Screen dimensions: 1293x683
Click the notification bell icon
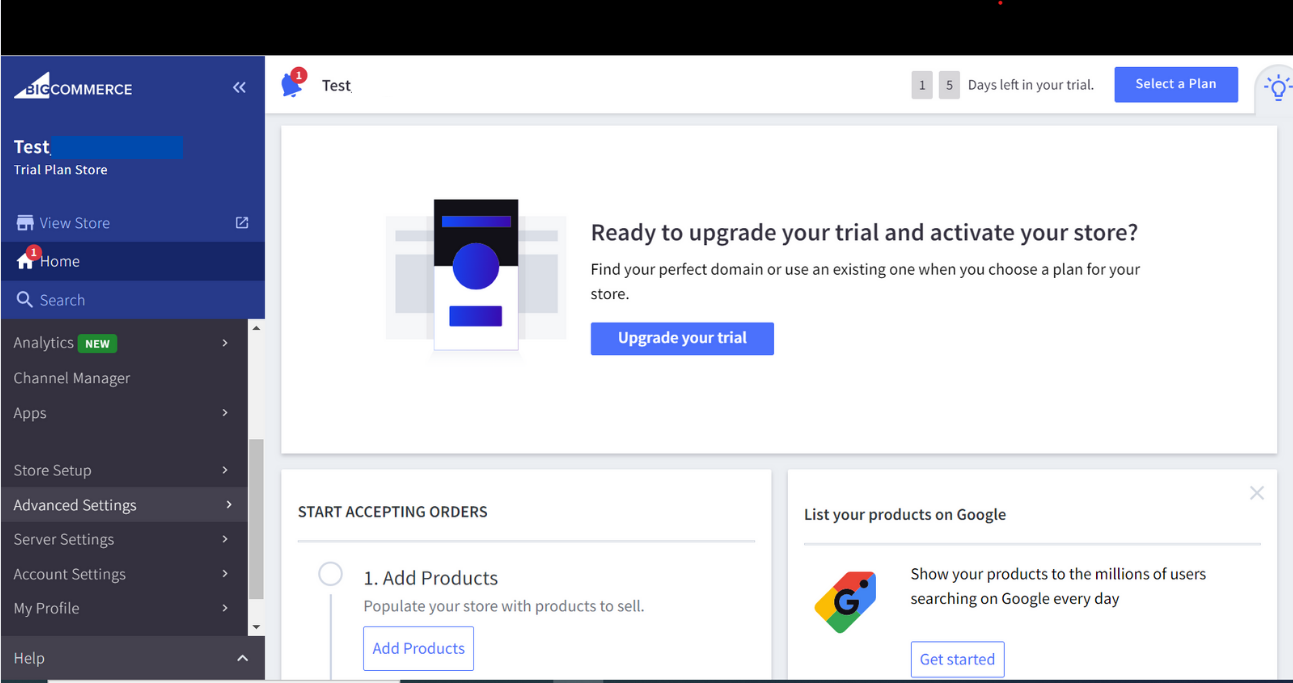[292, 85]
